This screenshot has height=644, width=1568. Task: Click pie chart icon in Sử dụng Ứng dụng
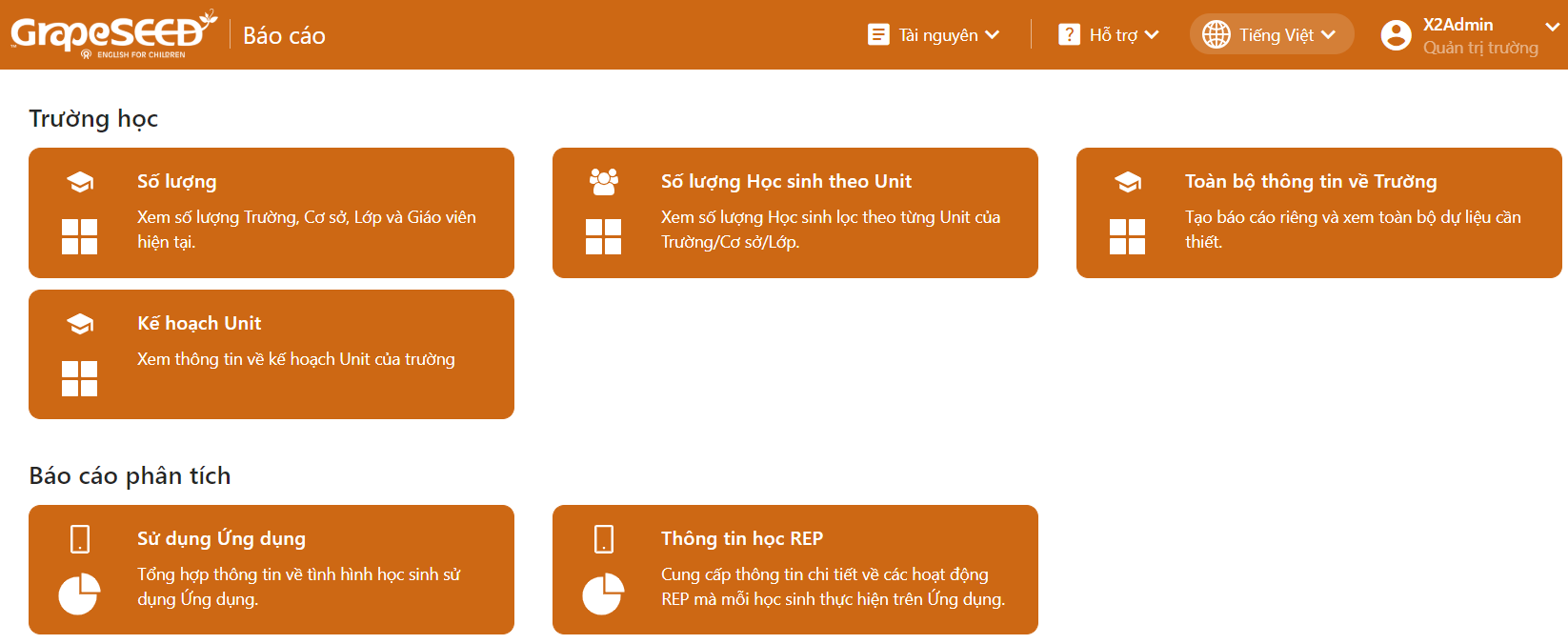pyautogui.click(x=79, y=594)
